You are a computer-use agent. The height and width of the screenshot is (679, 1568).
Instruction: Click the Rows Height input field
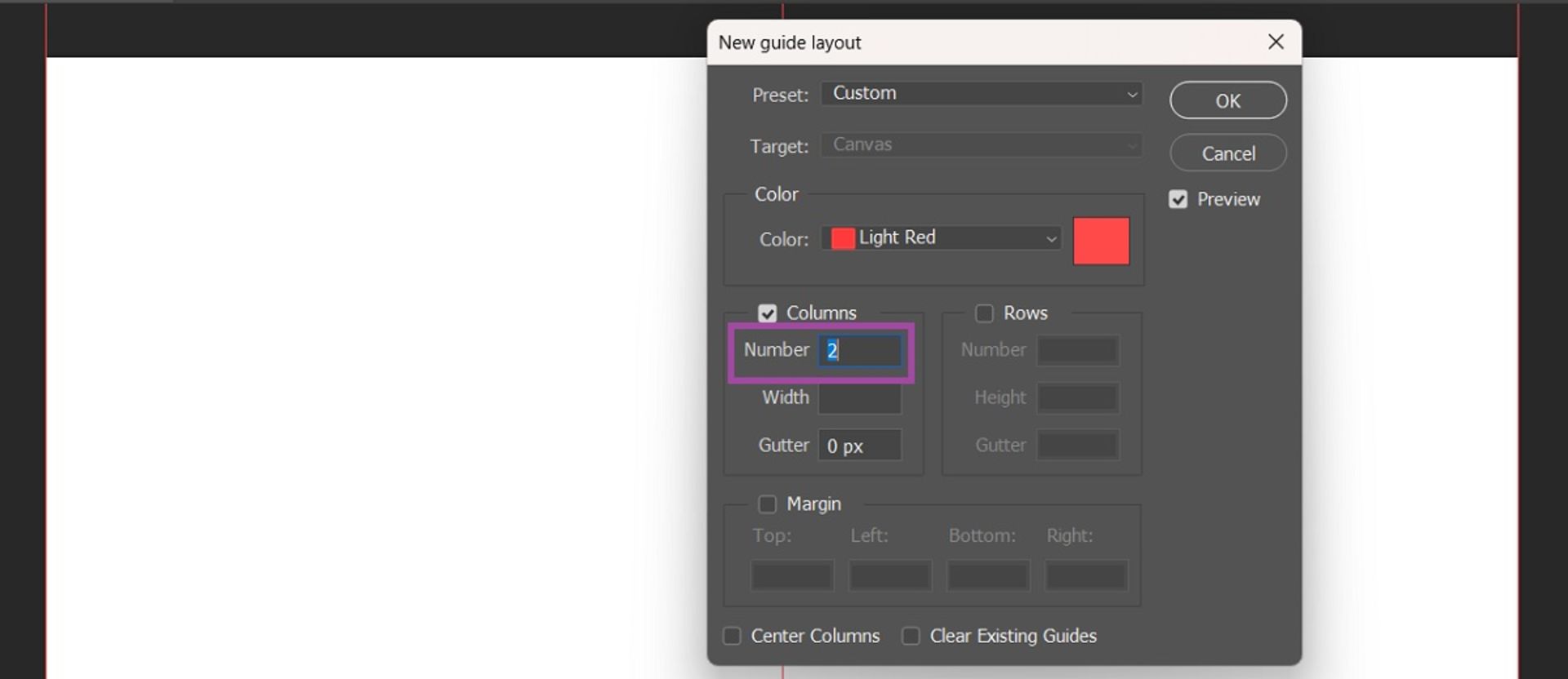pos(1077,398)
